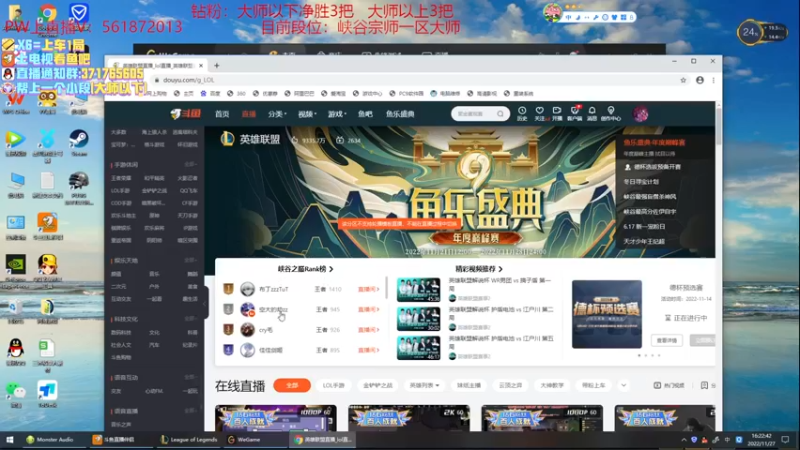Open 鱼乐盛典 in Douyu nav
Viewport: 800px width, 450px height.
tap(400, 114)
